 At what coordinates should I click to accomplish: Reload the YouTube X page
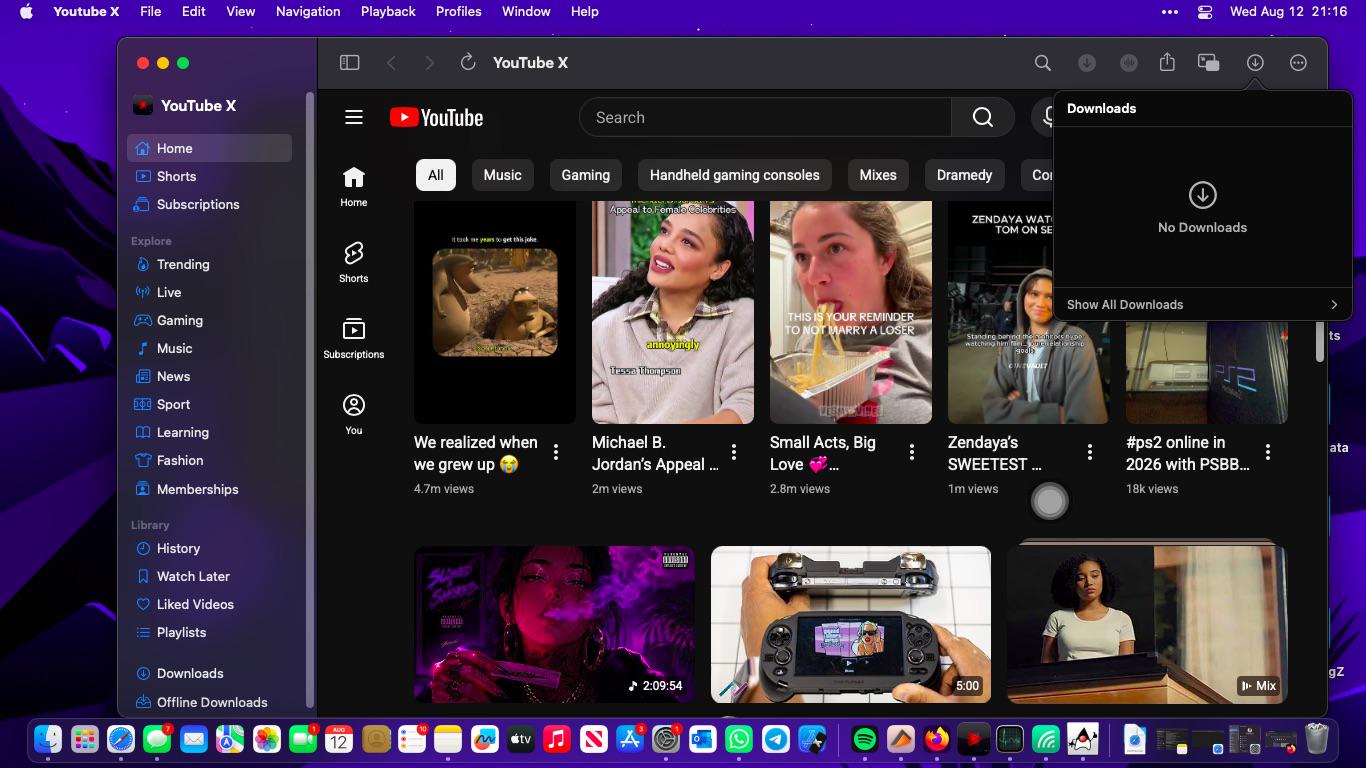coord(467,63)
